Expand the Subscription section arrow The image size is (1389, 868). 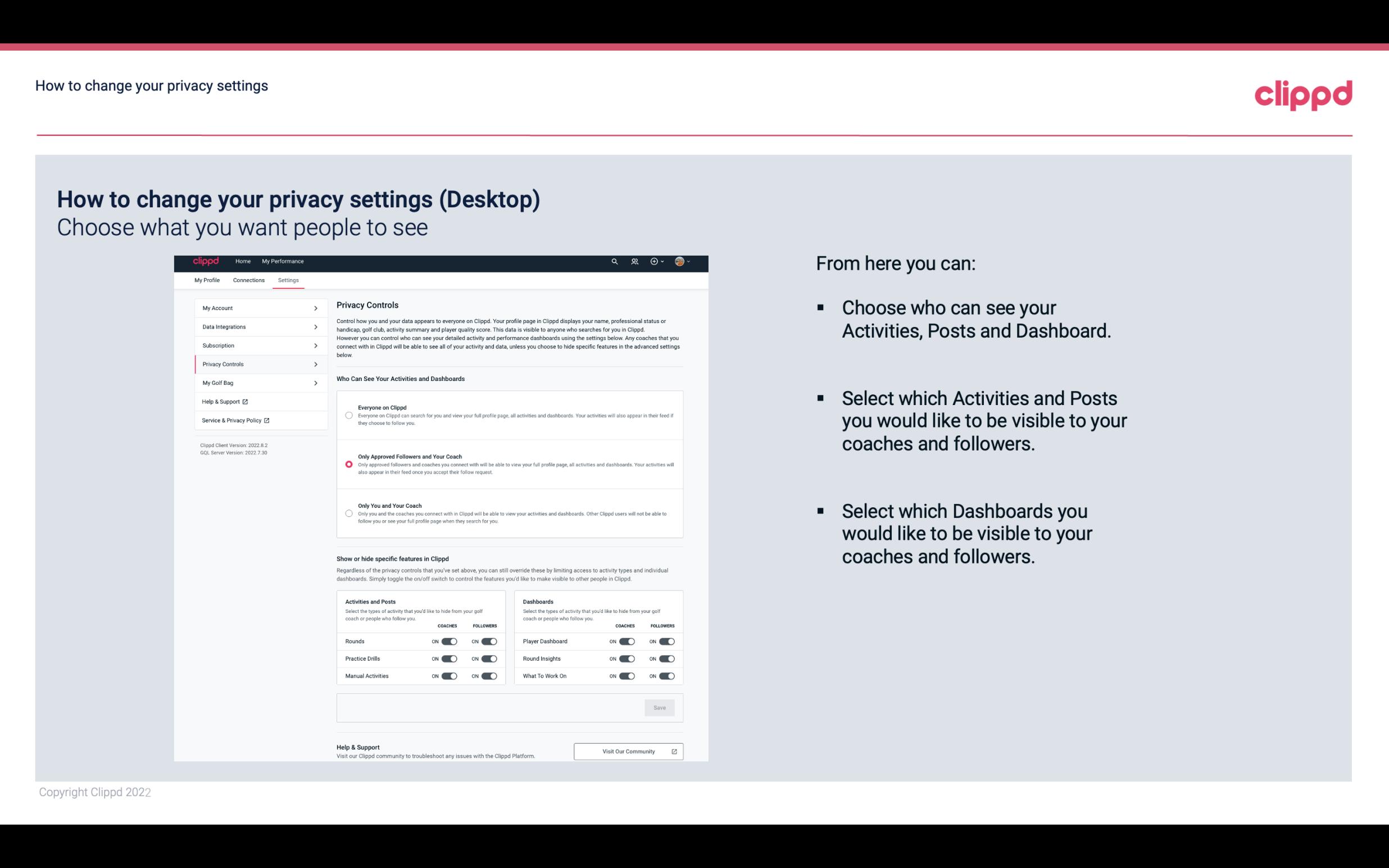(316, 345)
